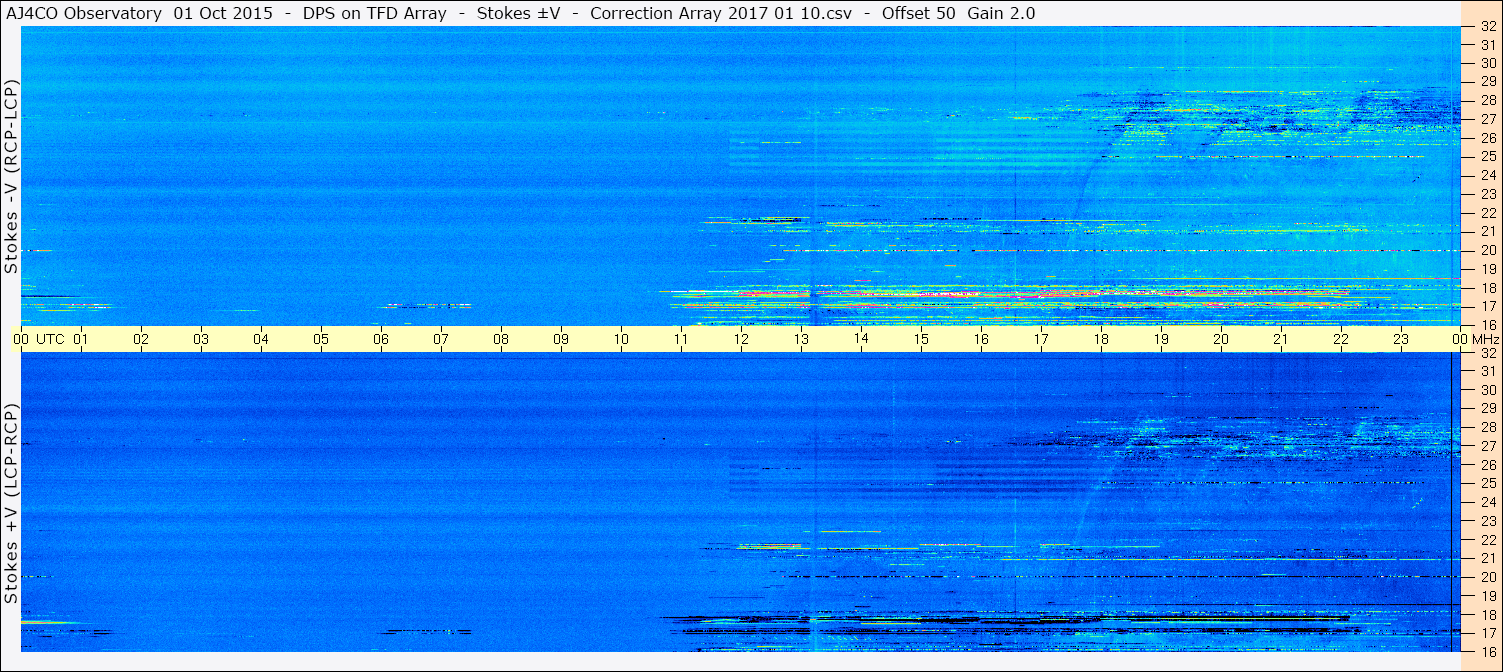Viewport: 1503px width, 672px height.
Task: Select the 02 hour marker on time axis
Action: pyautogui.click(x=141, y=339)
